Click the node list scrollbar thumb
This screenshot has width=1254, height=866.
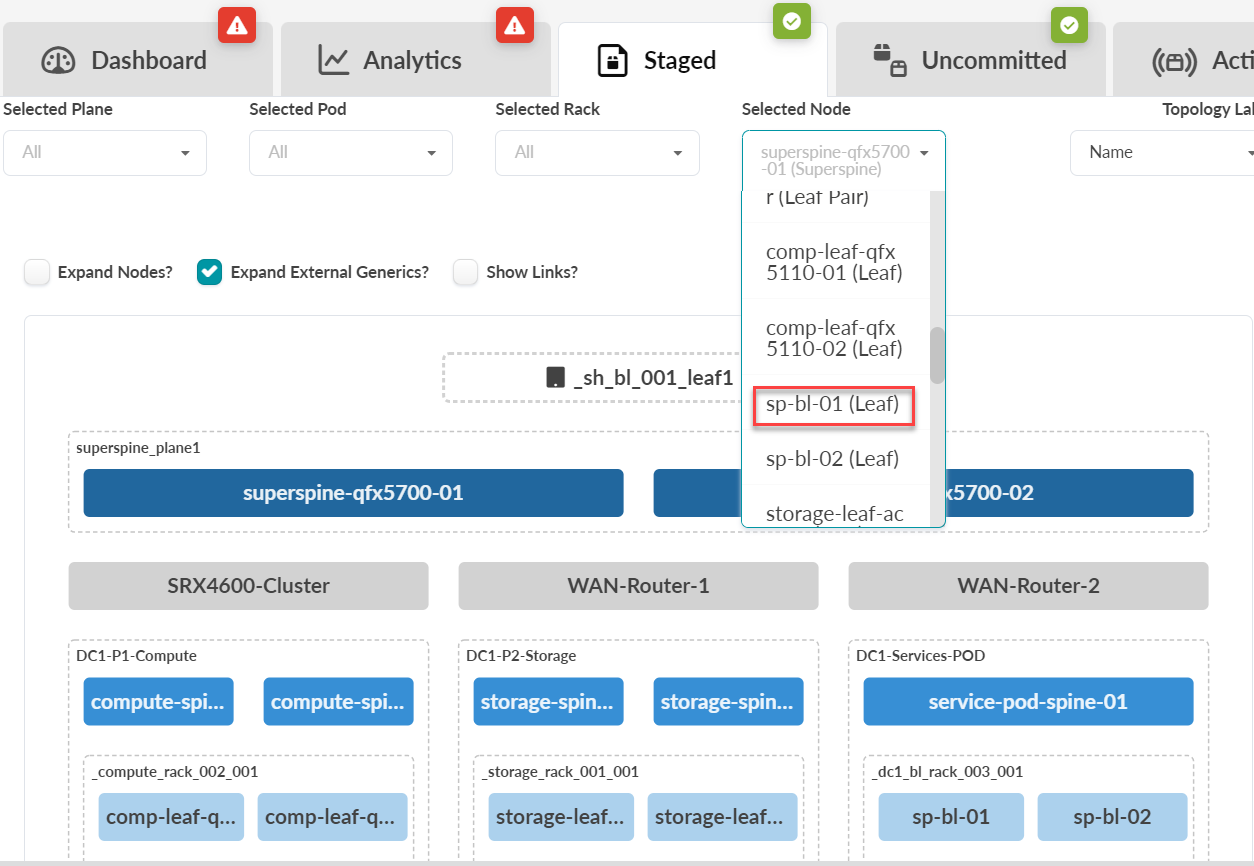937,356
